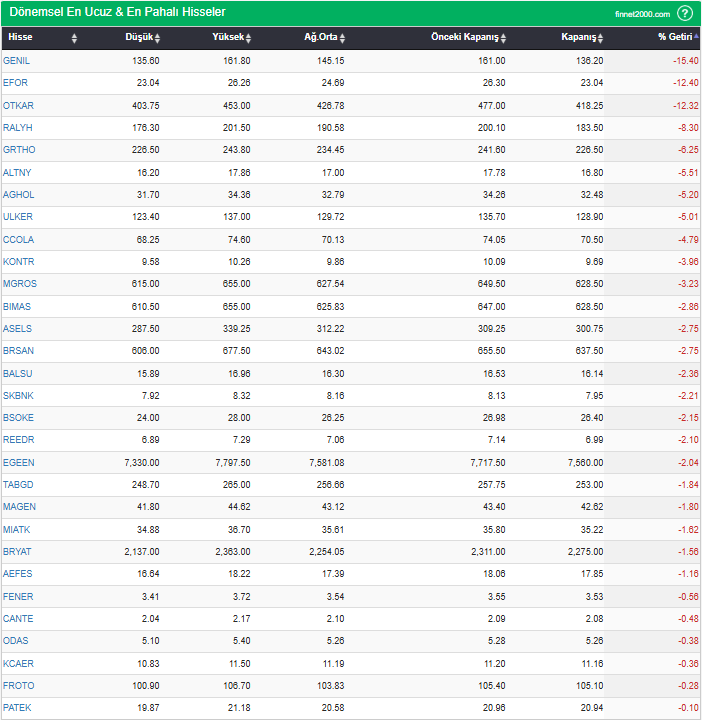Screen dimensions: 702x722
Task: Sort by Düşük column sort icon
Action: tap(157, 38)
